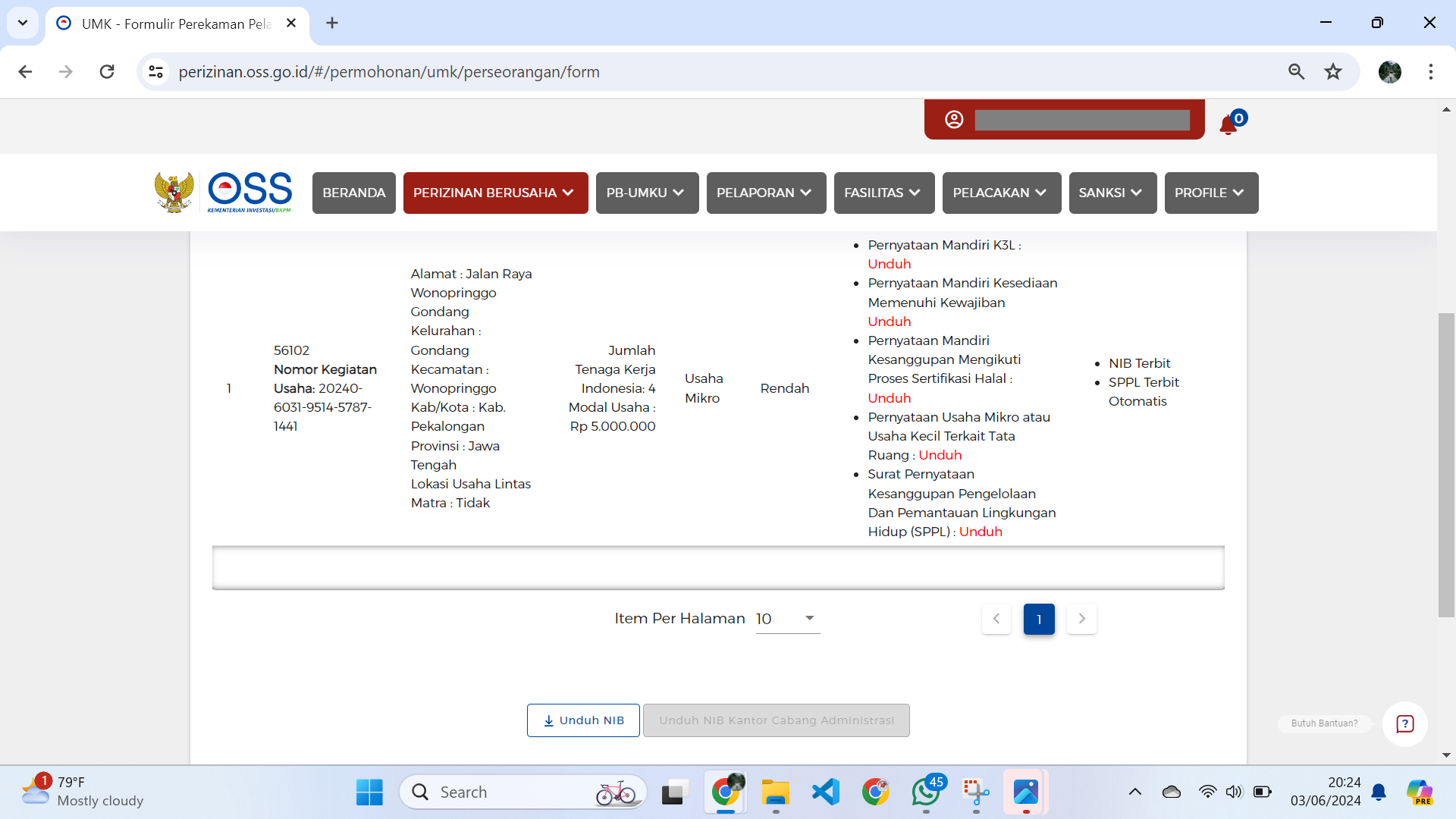This screenshot has width=1456, height=819.
Task: Download Kesediaan Memenuhi Kewajiban via Unduh
Action: click(890, 322)
